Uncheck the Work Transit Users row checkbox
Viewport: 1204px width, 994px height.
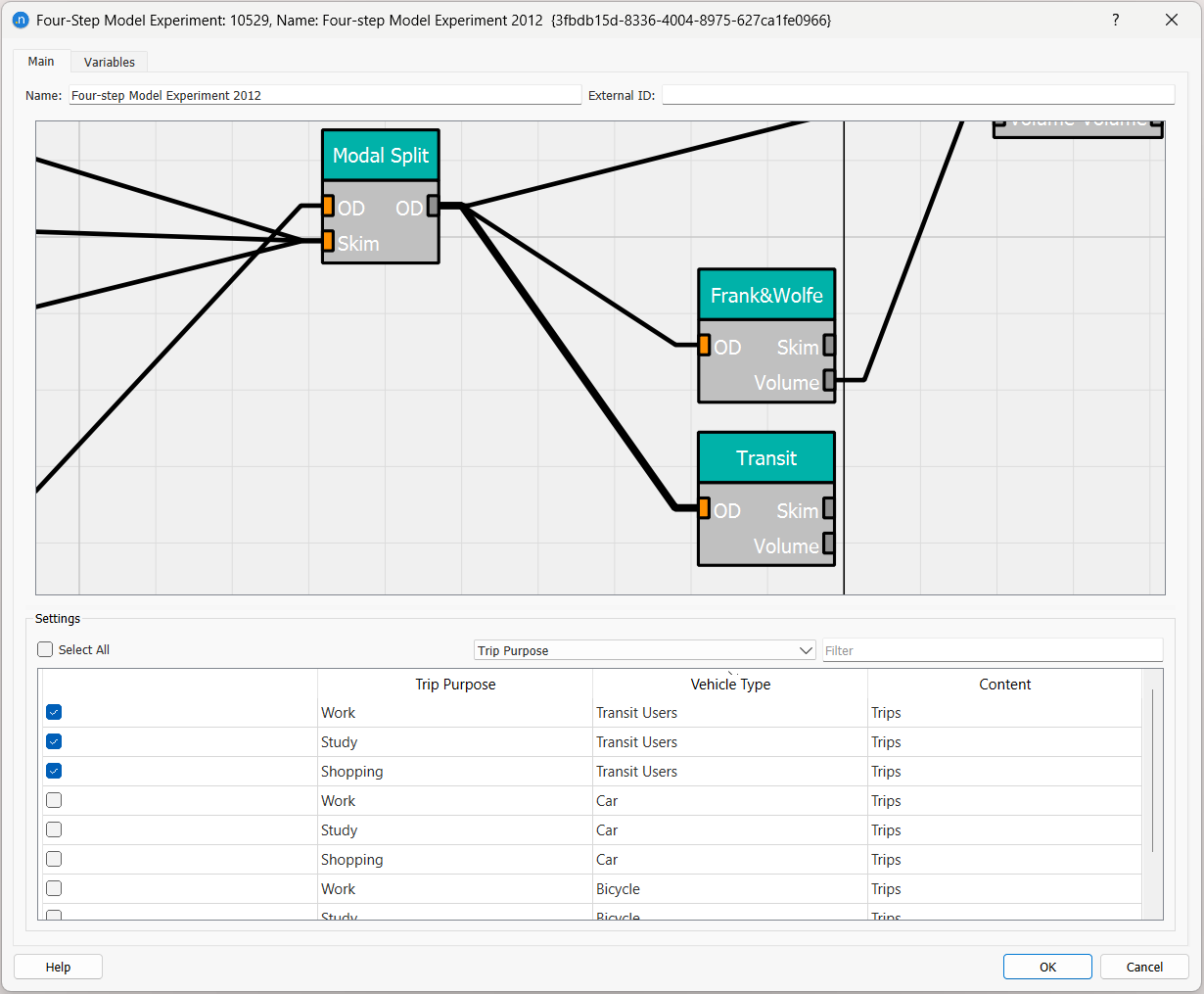click(x=54, y=713)
